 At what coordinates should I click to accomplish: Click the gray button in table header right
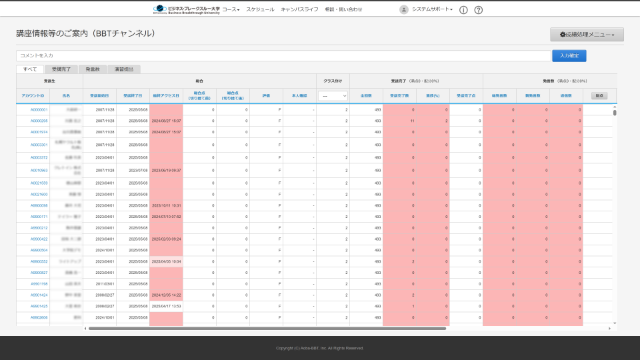[599, 96]
